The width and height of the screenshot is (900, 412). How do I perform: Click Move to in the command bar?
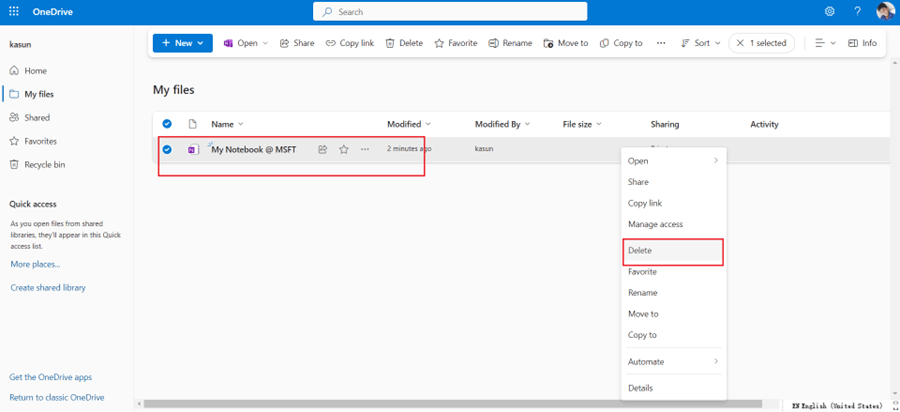click(x=566, y=43)
